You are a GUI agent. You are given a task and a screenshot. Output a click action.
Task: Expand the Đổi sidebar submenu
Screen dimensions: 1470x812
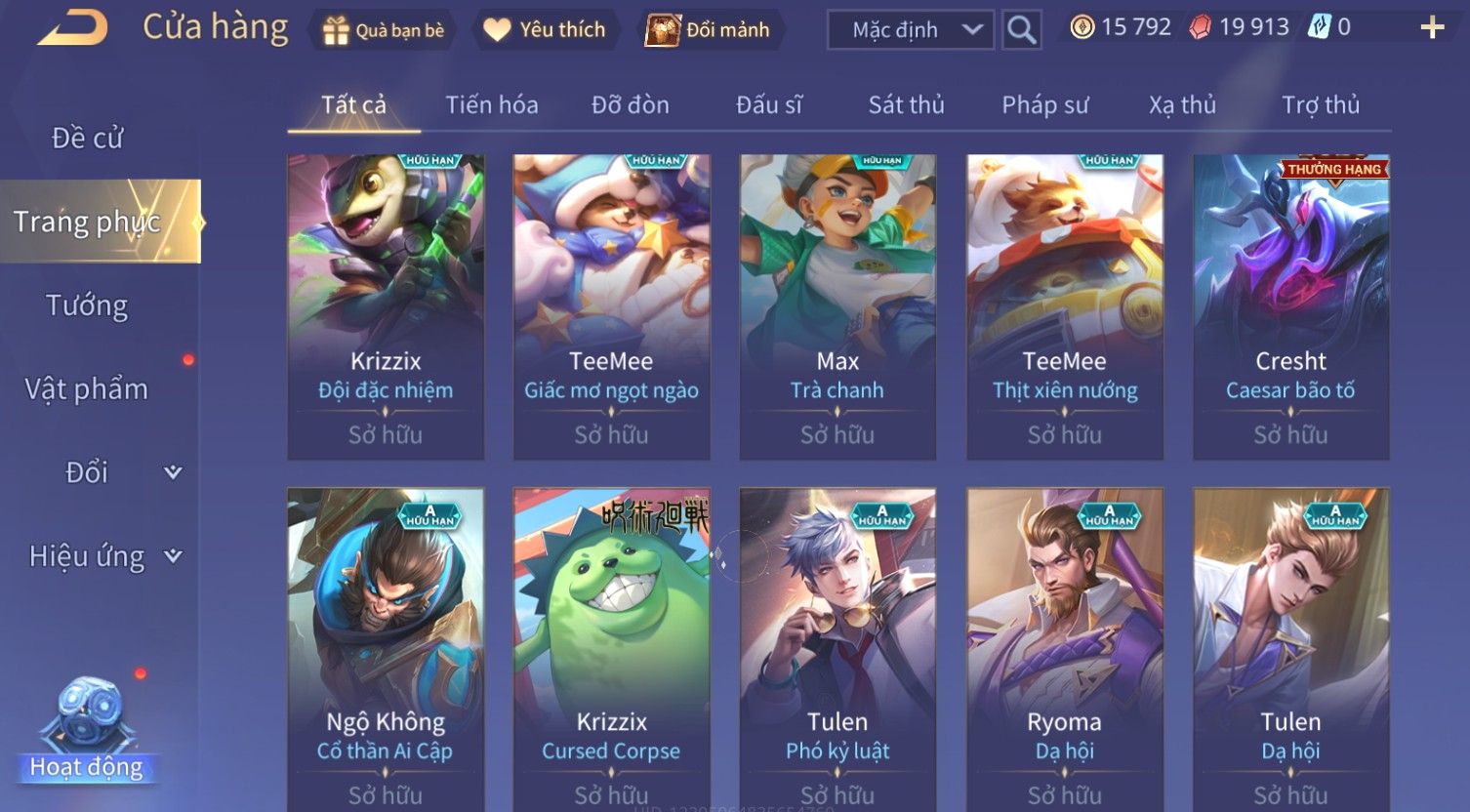pos(173,472)
